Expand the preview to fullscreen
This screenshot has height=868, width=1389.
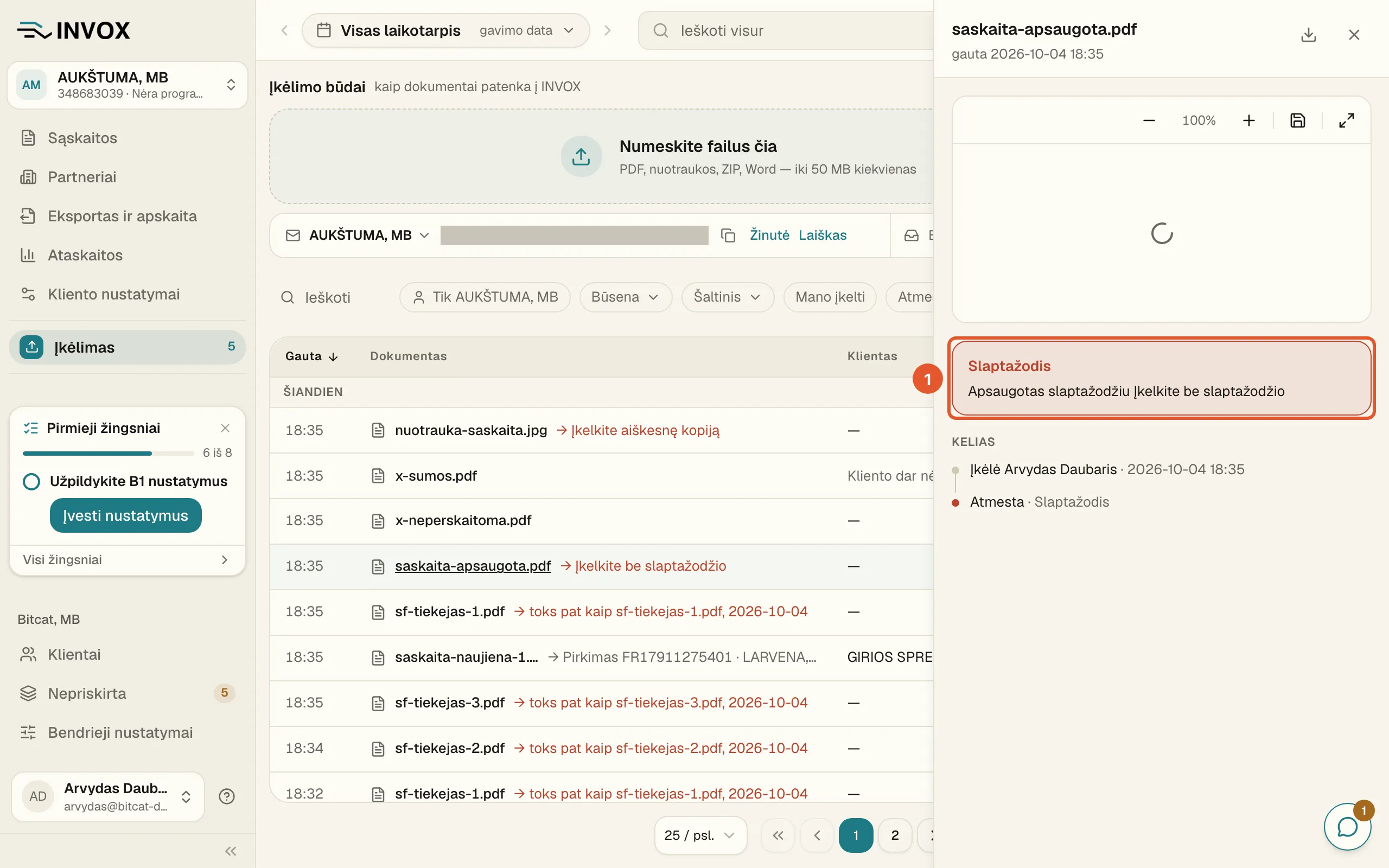point(1346,120)
